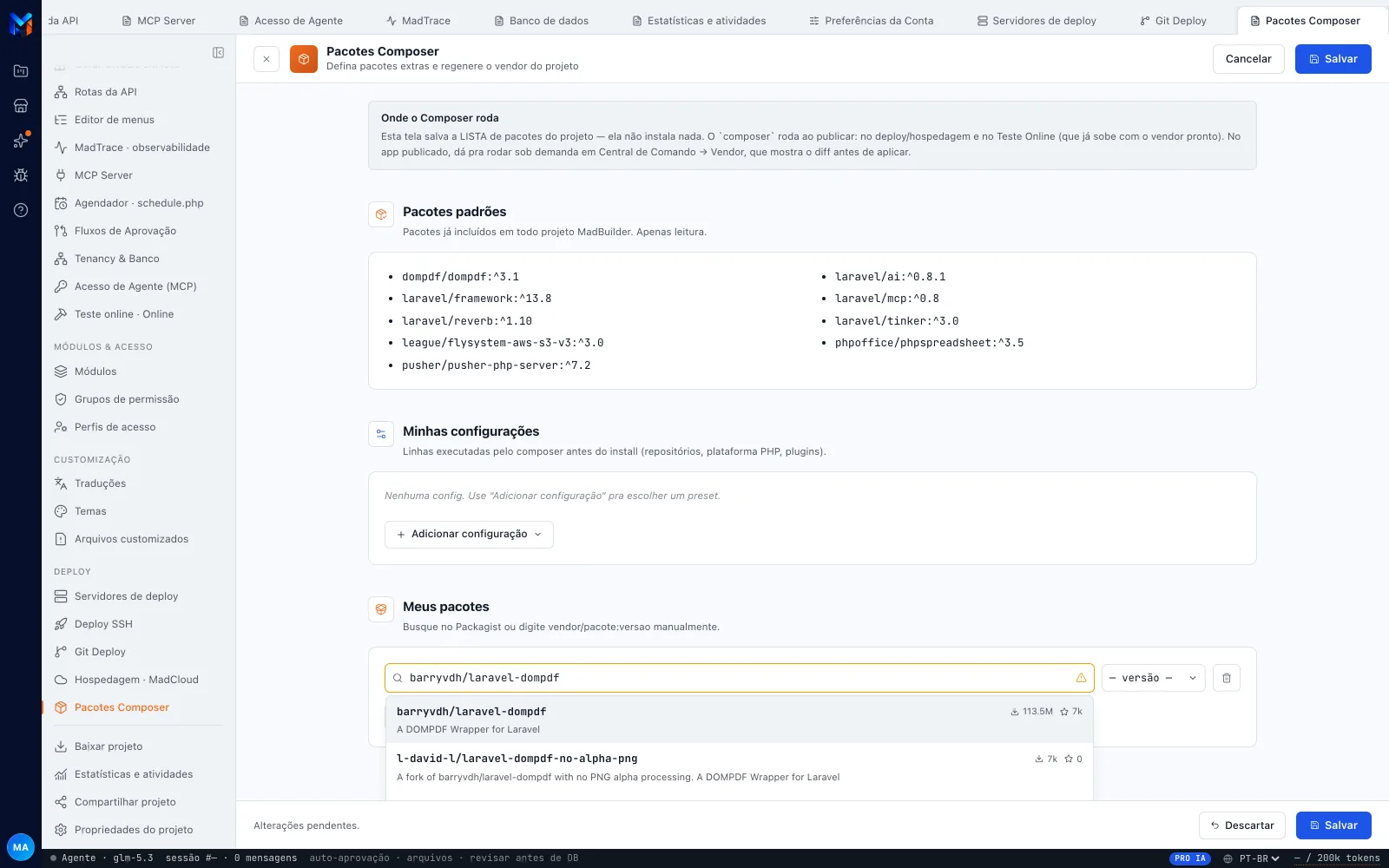The image size is (1389, 868).
Task: Switch to the MCP Server tab
Action: point(158,21)
